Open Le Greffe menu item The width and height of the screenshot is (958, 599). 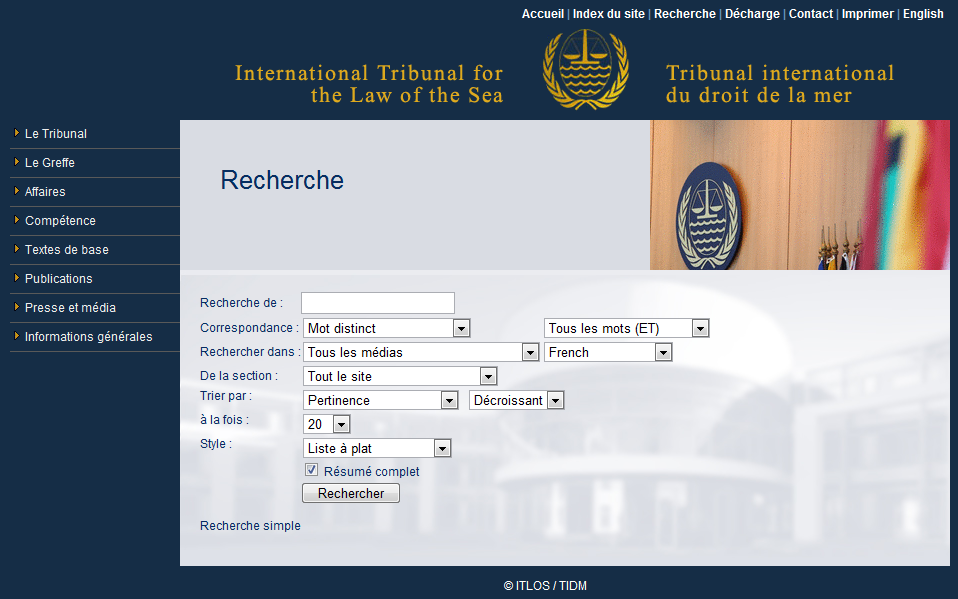pos(49,163)
